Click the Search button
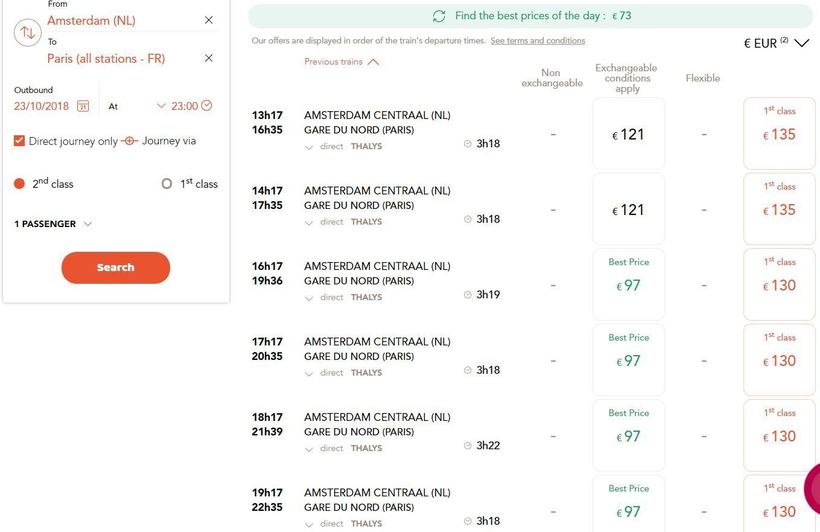Viewport: 820px width, 532px height. tap(115, 267)
